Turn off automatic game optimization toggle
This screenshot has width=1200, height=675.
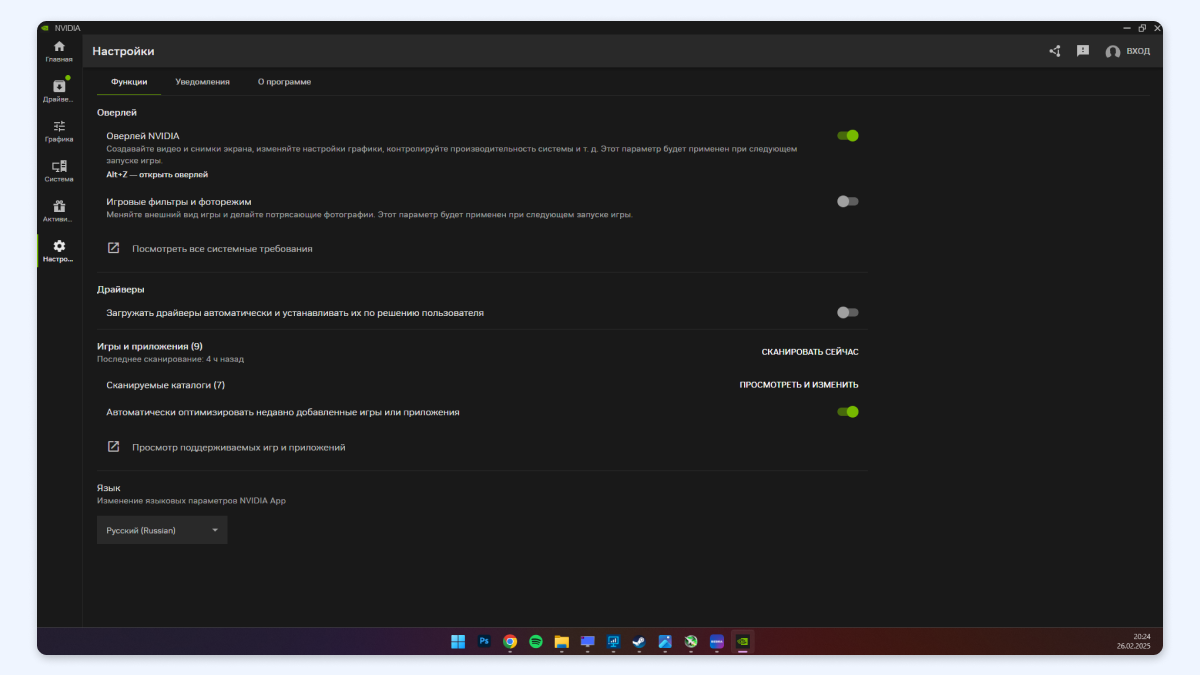848,411
